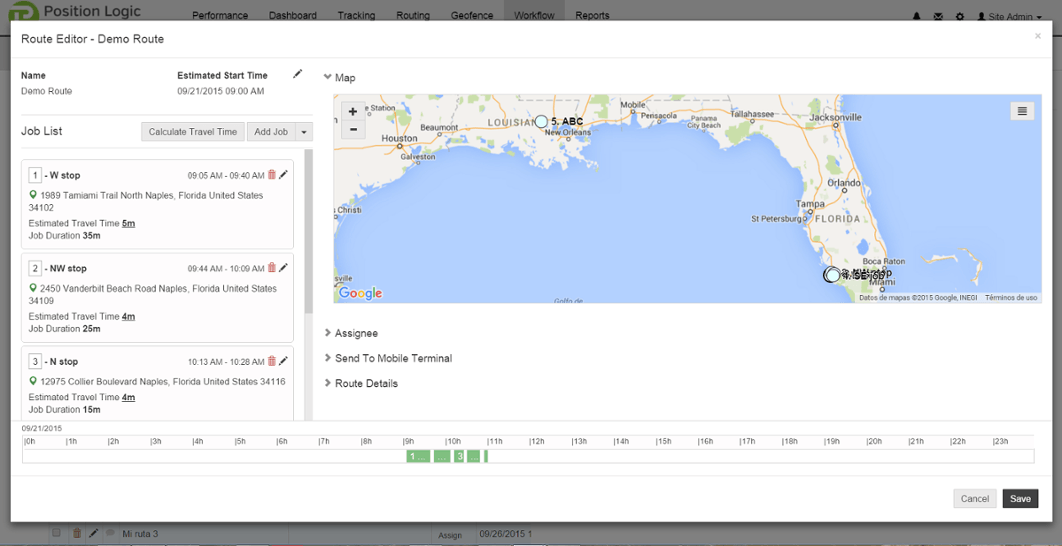Click the location pin of 1989 Tamiami Trail
1062x546 pixels.
33,195
